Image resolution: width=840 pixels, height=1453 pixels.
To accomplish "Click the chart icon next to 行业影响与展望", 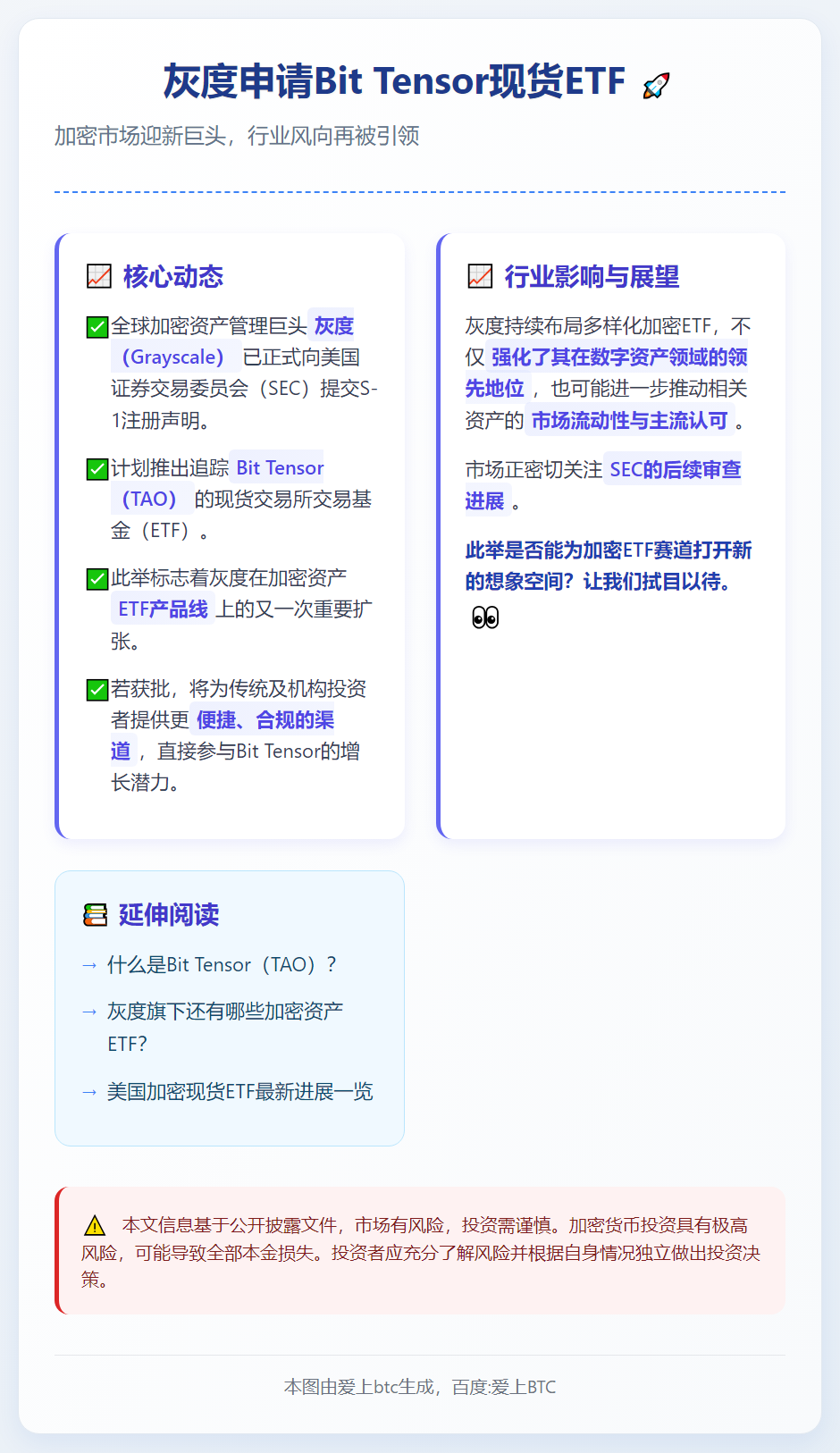I will tap(481, 276).
